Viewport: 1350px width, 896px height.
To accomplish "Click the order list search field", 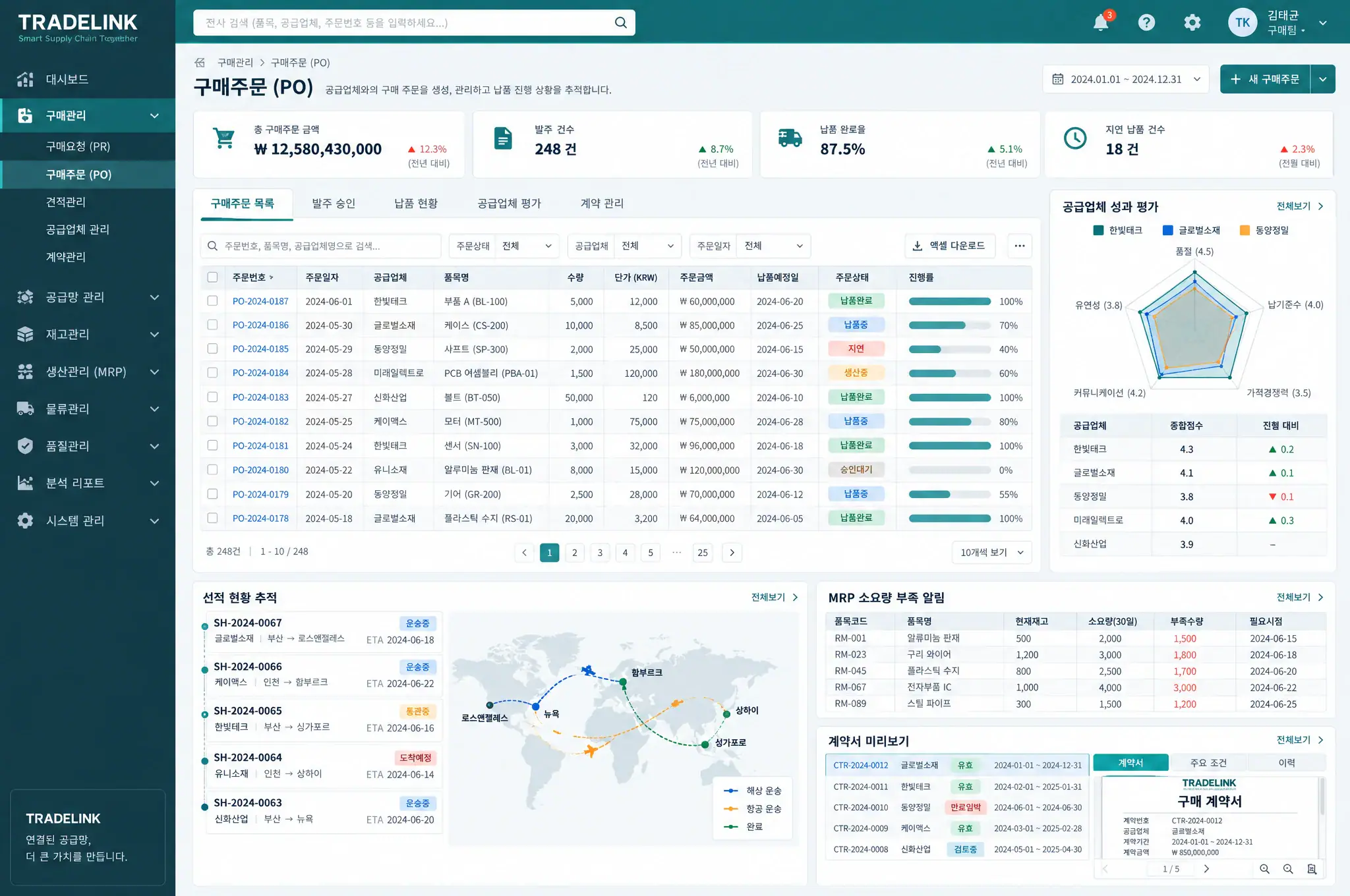I will pos(321,246).
